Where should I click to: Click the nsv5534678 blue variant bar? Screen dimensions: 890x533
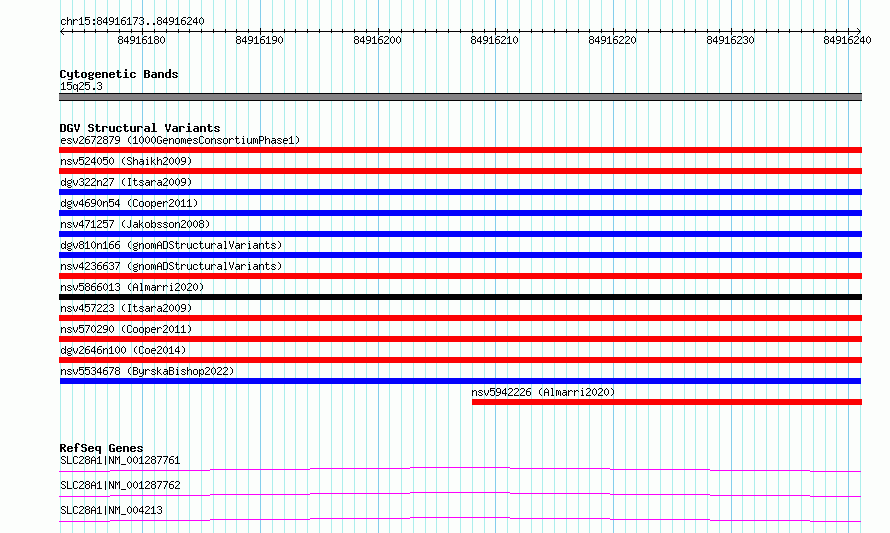point(460,381)
